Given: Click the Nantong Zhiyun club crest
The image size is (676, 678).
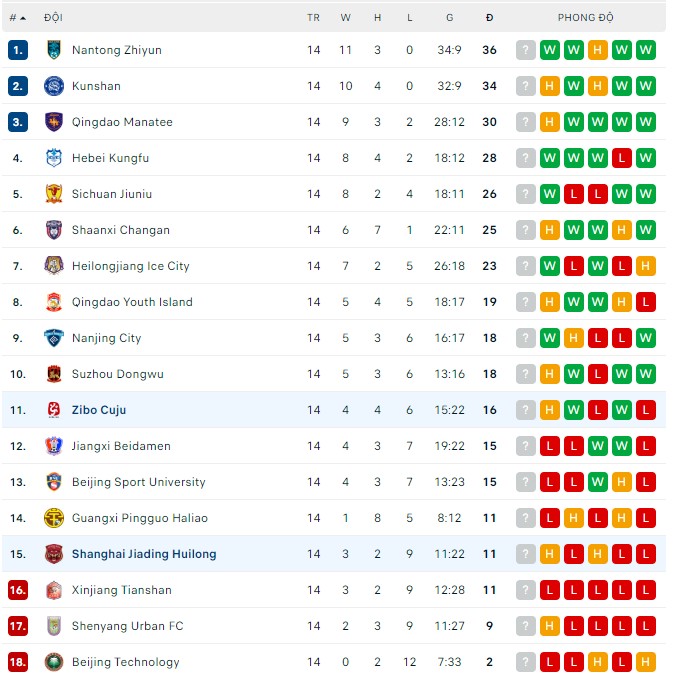Looking at the screenshot, I should [x=54, y=50].
